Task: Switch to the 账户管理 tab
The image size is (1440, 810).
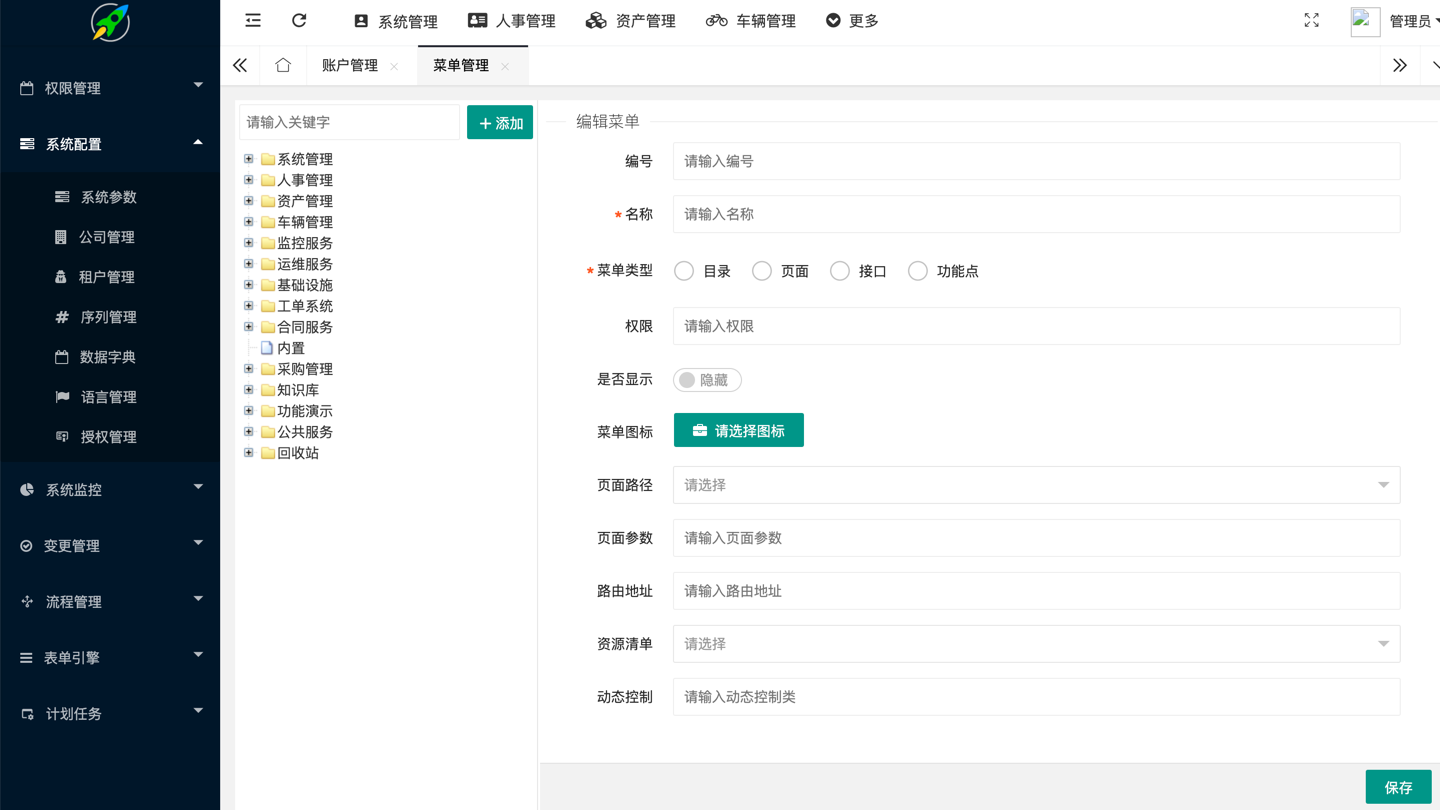Action: (x=350, y=66)
